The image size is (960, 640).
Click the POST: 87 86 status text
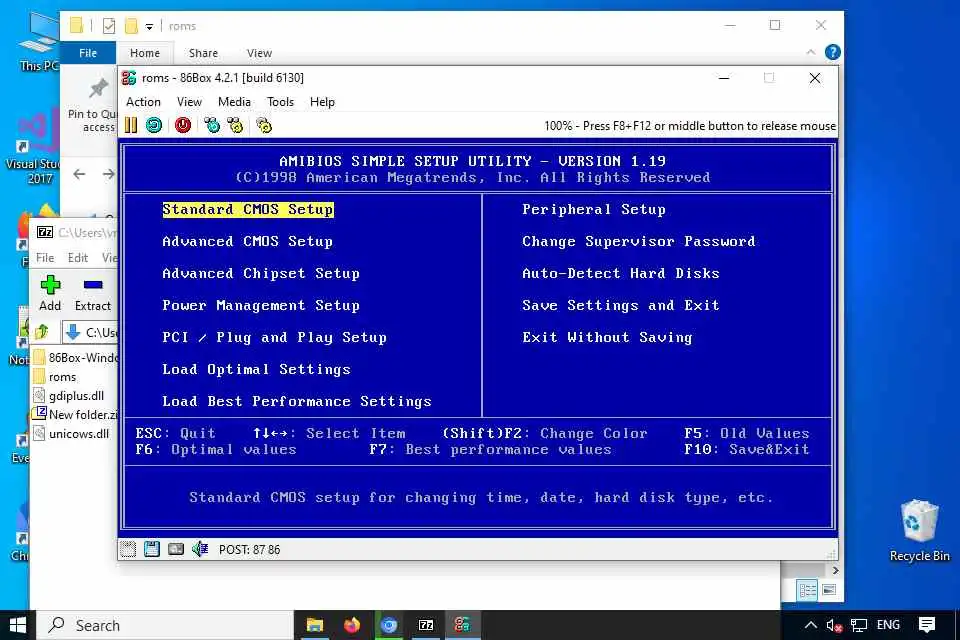pyautogui.click(x=250, y=549)
